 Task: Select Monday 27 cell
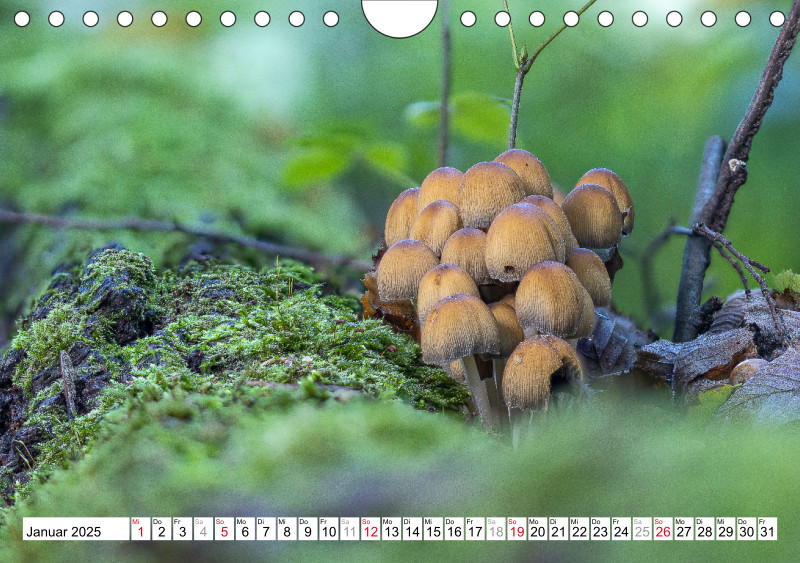(684, 529)
